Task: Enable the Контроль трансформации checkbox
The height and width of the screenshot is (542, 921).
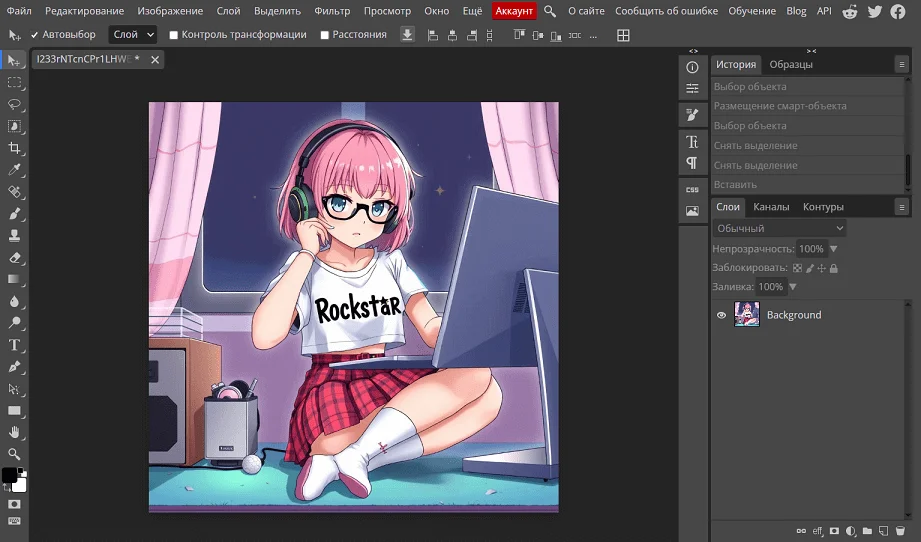Action: click(174, 35)
